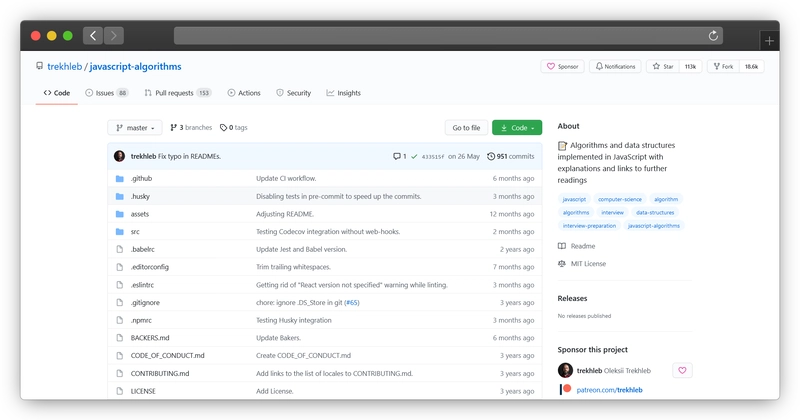Open the CONTRIBUTING.md file

(160, 374)
